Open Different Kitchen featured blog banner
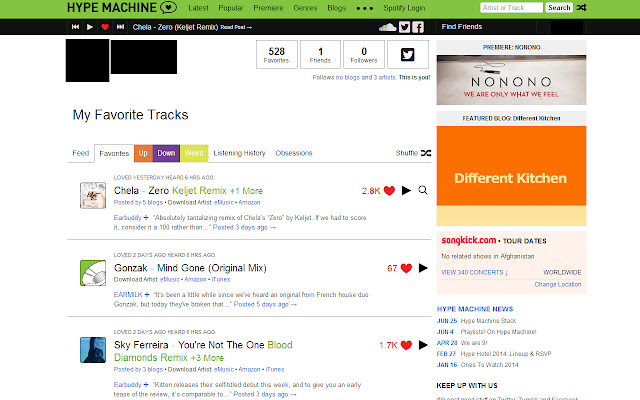 point(511,176)
